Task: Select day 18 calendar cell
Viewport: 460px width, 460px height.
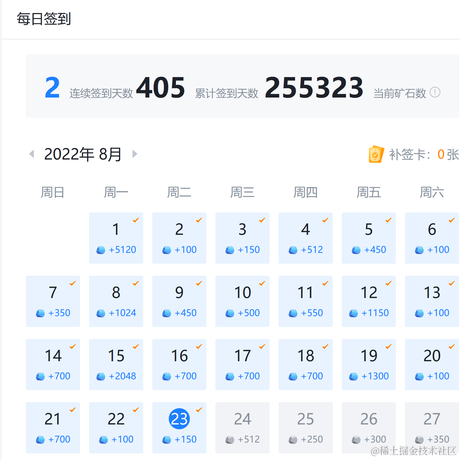Action: point(306,364)
